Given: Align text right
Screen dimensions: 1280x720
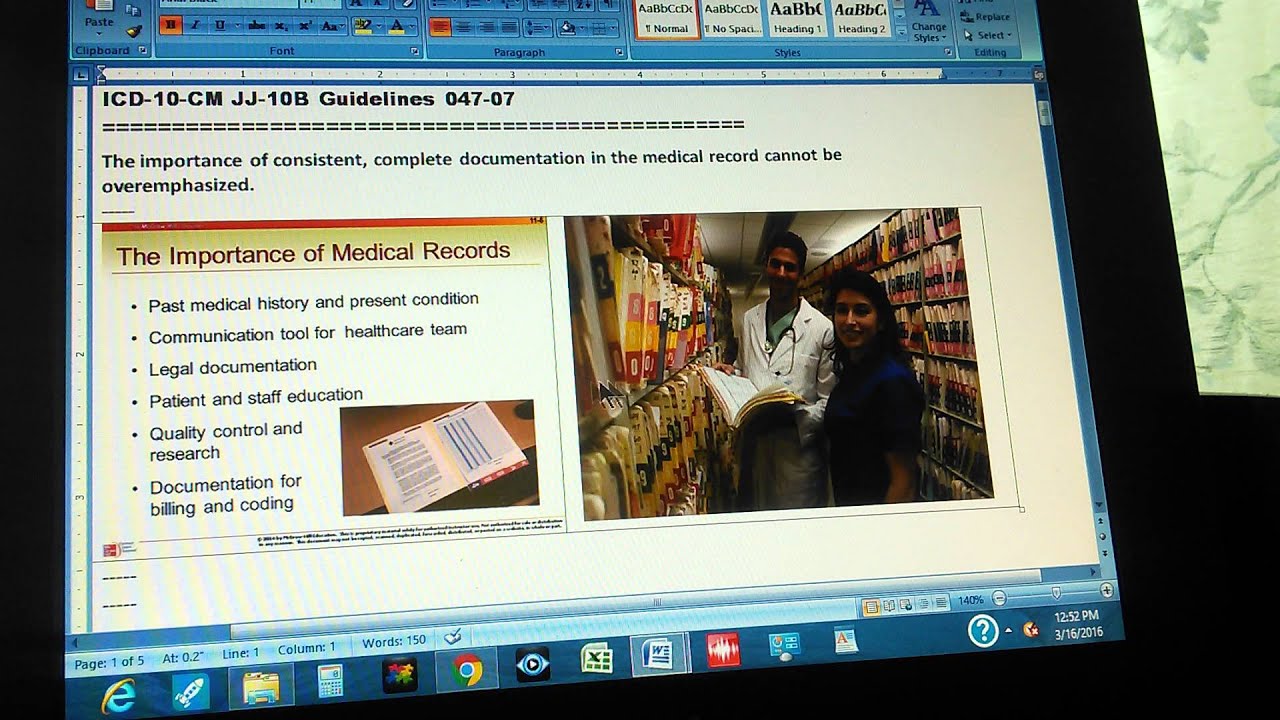Looking at the screenshot, I should (x=486, y=27).
